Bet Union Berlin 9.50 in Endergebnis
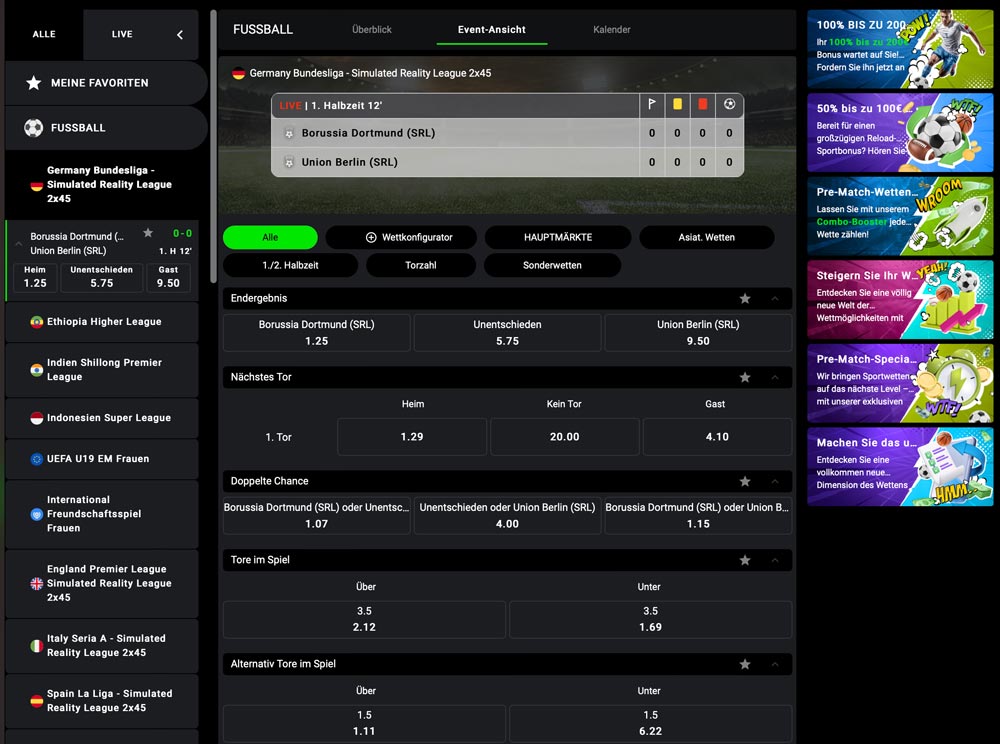This screenshot has height=744, width=1000. (x=698, y=333)
